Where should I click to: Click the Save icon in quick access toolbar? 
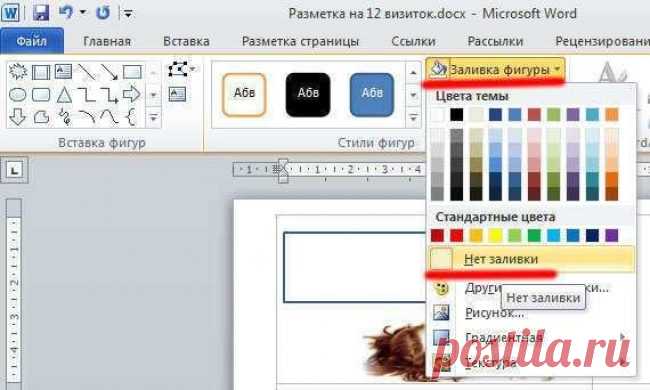pyautogui.click(x=41, y=13)
